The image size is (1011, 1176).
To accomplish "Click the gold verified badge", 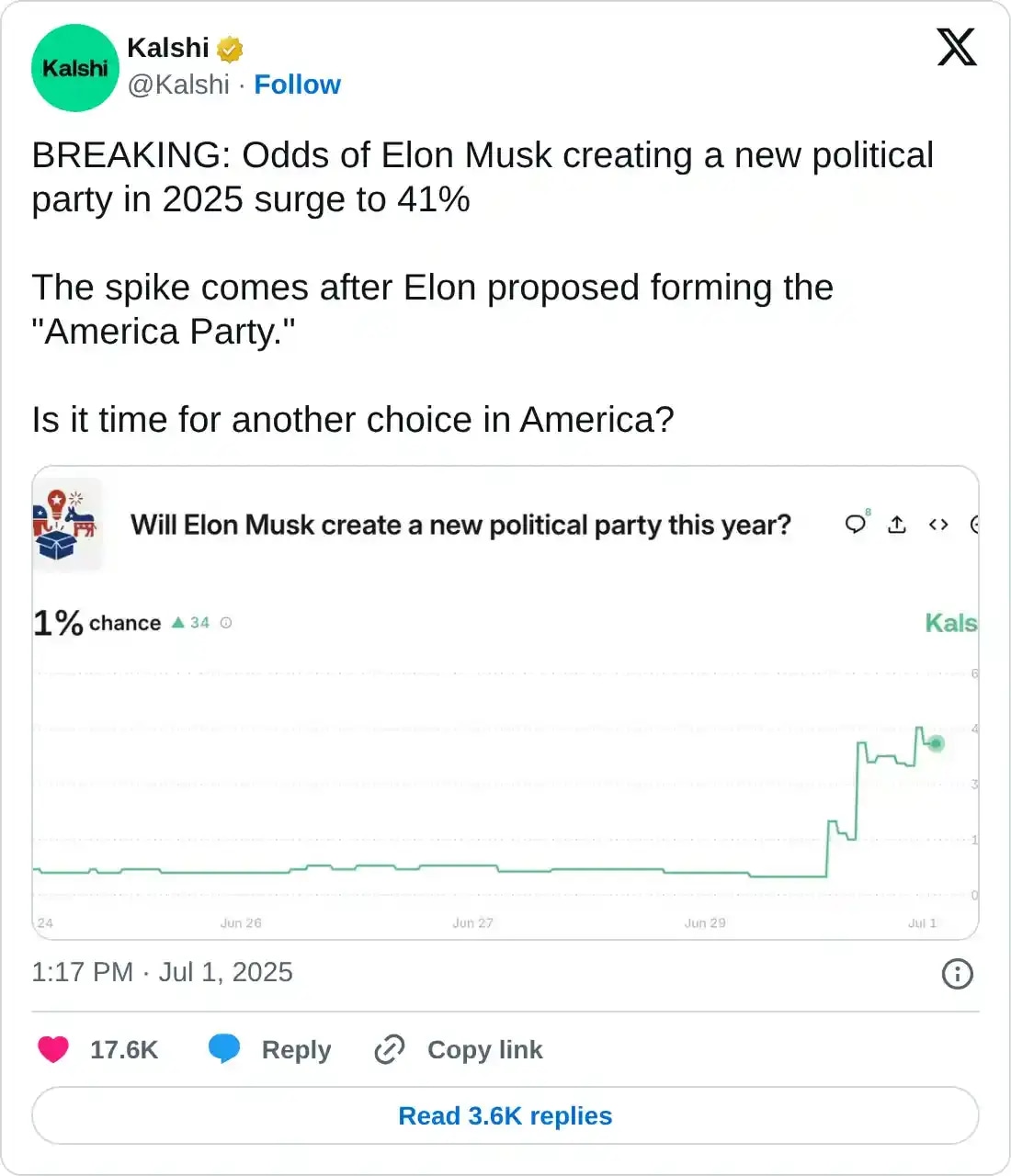I will [x=230, y=49].
